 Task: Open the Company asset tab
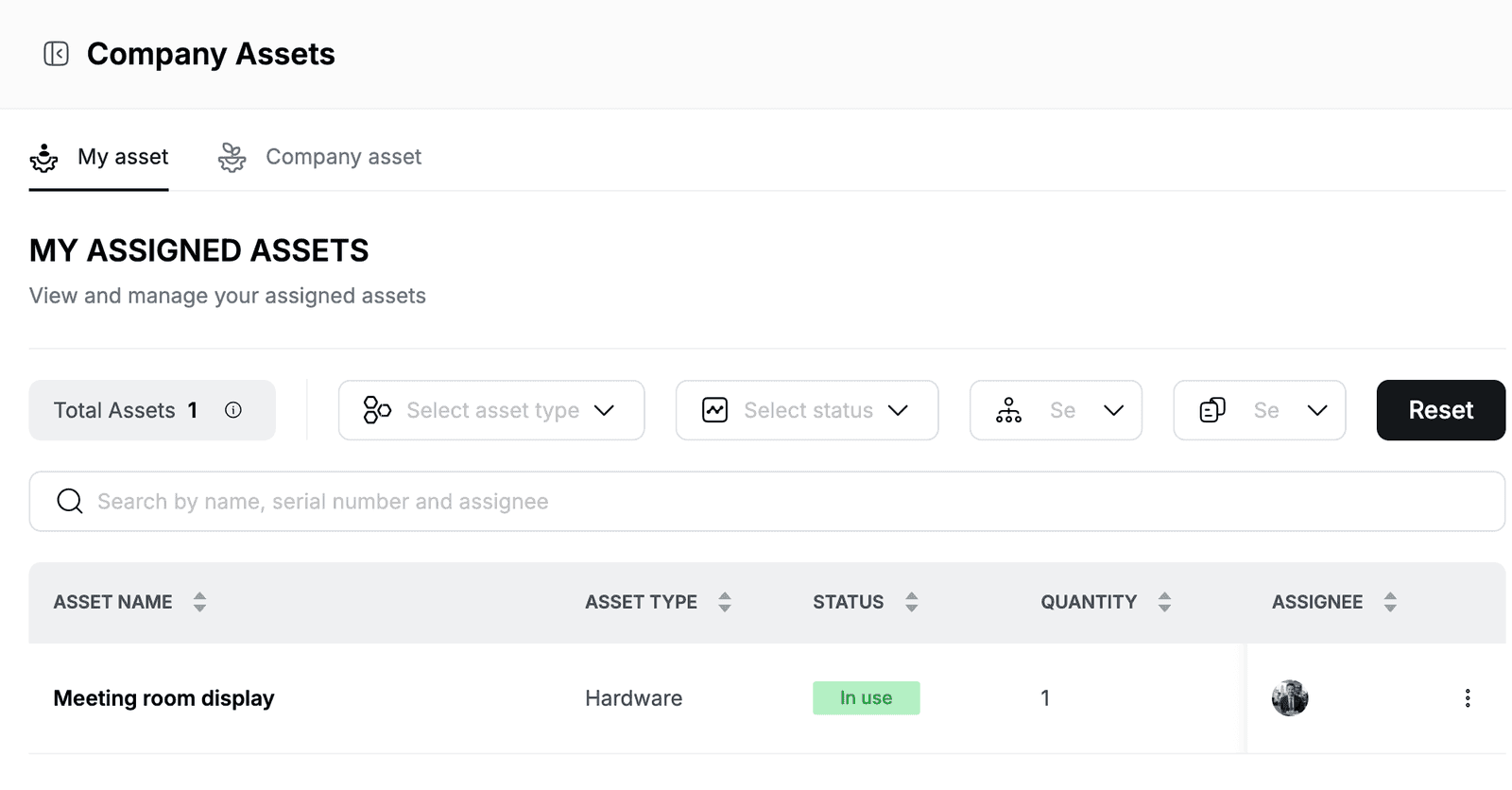point(319,157)
